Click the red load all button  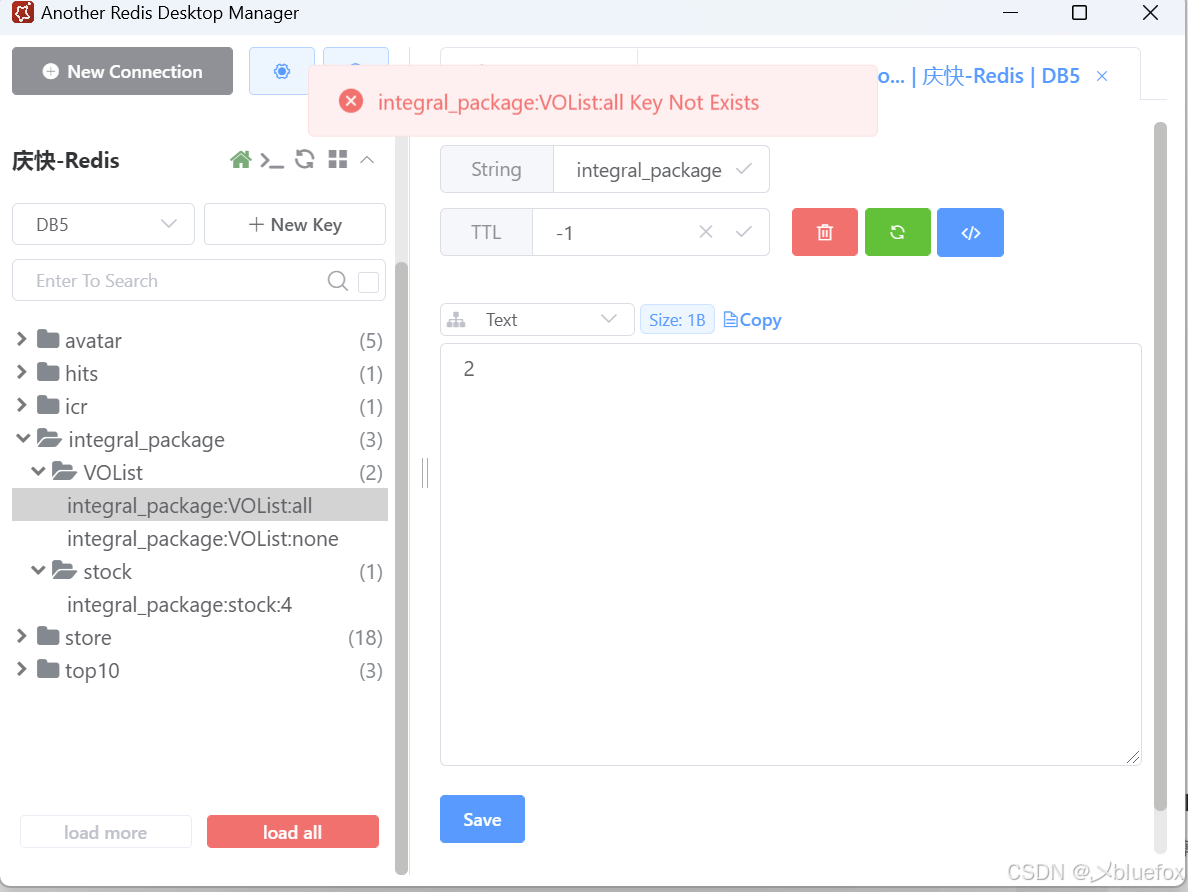point(292,832)
